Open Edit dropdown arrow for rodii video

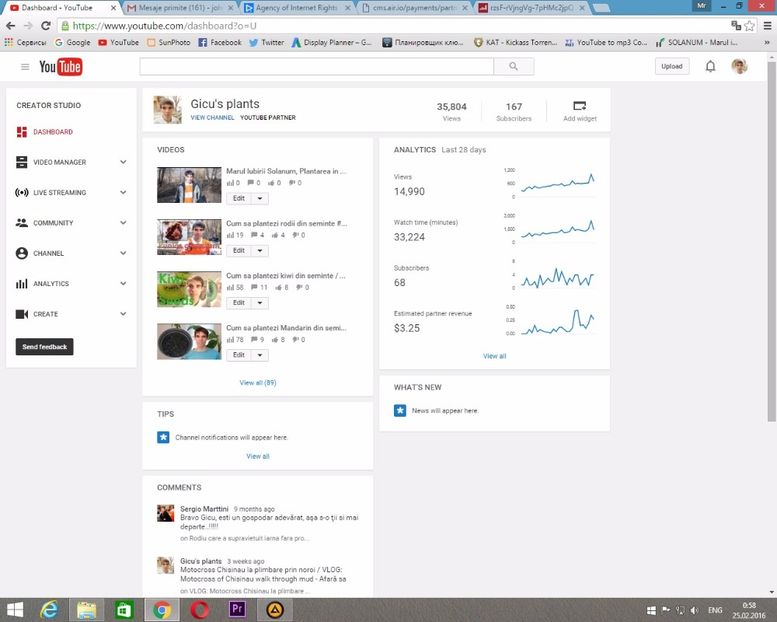click(260, 251)
